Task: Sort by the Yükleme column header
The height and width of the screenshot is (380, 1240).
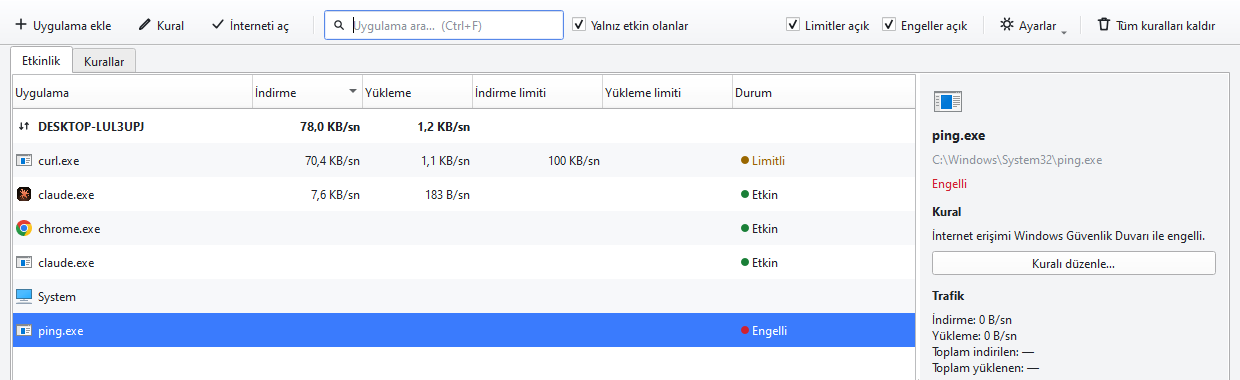Action: (x=417, y=93)
